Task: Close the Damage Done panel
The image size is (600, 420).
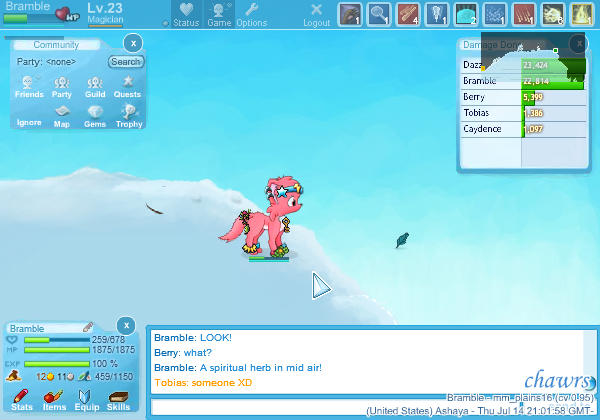Action: click(x=579, y=44)
